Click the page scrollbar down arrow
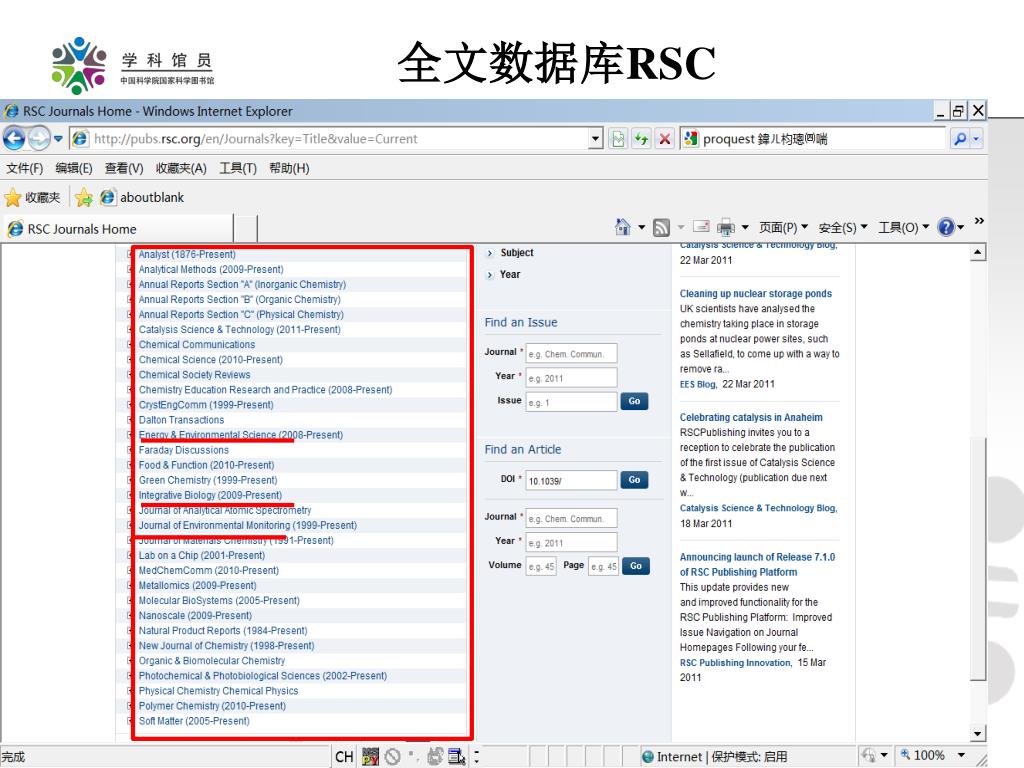Screen dimensions: 1024x768 click(978, 733)
